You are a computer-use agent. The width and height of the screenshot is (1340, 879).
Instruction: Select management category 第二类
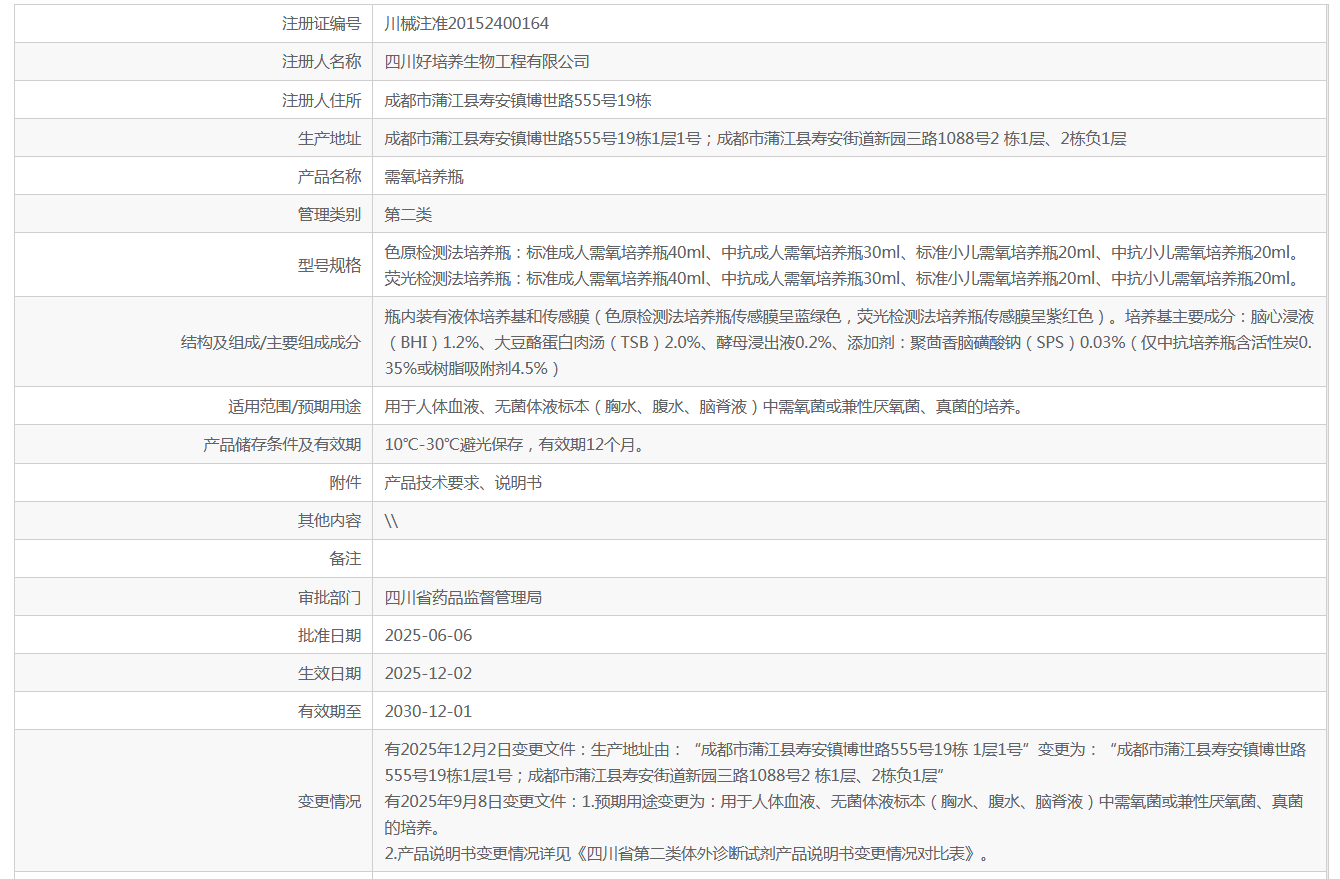[x=408, y=214]
